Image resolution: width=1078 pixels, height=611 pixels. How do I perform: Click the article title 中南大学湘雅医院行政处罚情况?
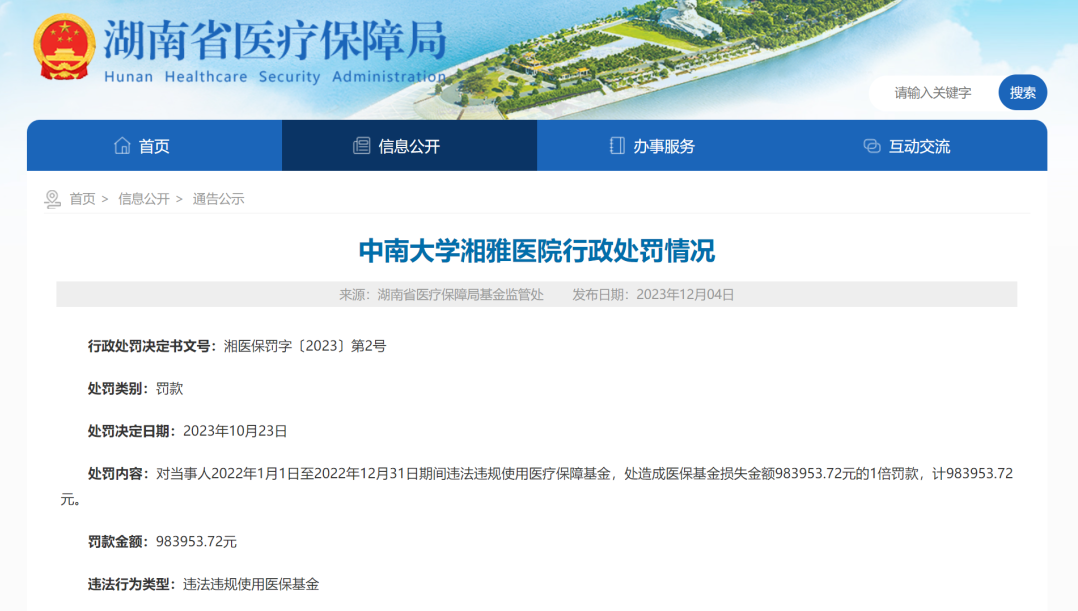click(537, 251)
